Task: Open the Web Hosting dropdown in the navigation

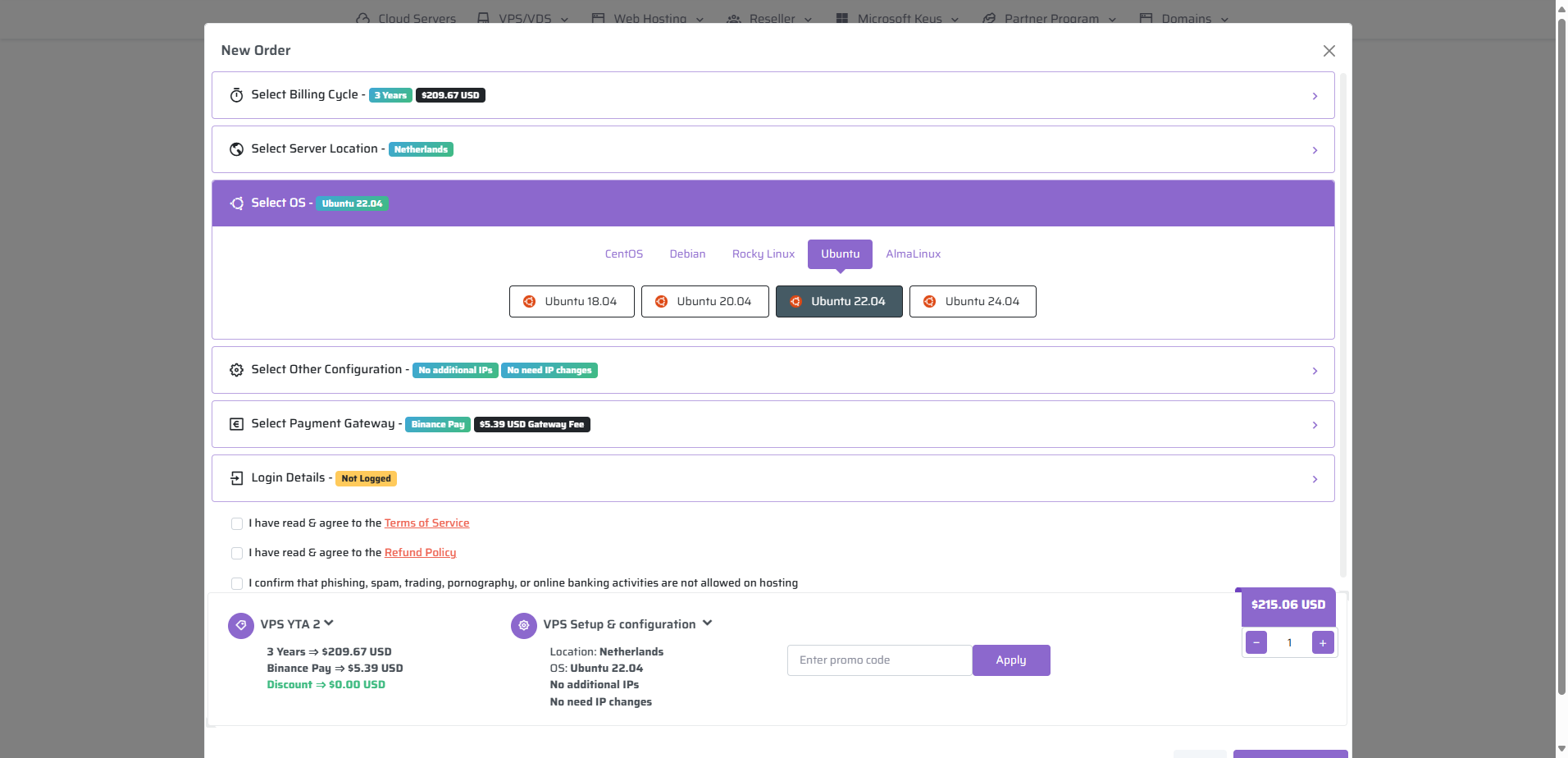Action: 700,19
